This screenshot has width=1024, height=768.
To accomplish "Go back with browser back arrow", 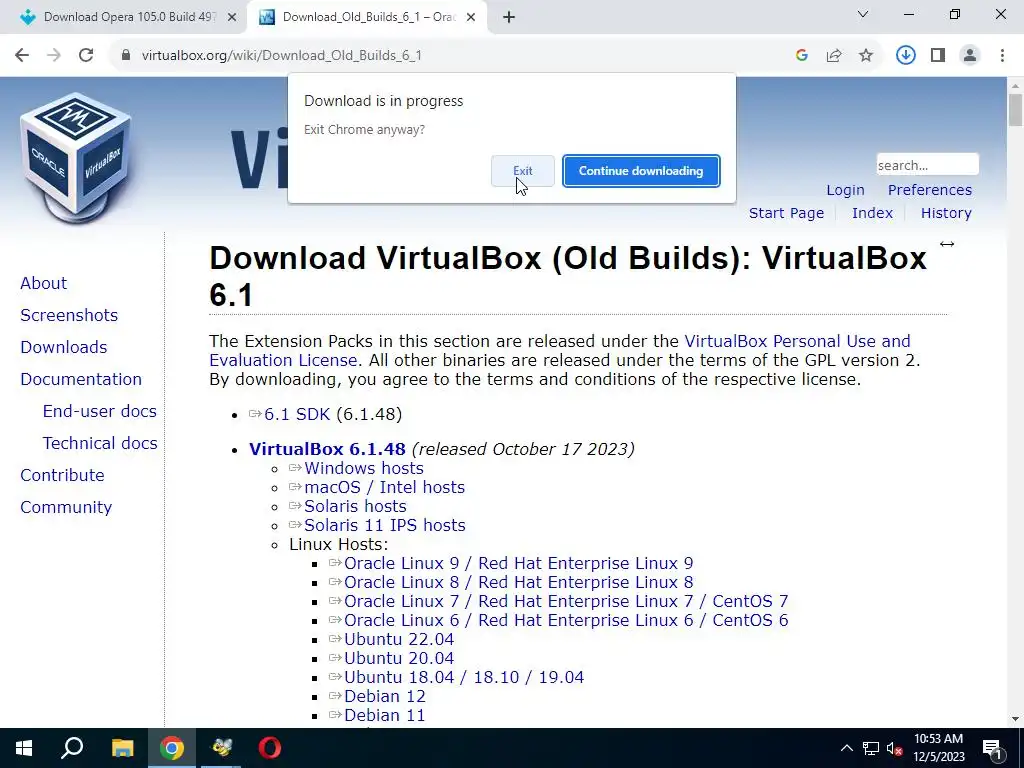I will coord(22,56).
